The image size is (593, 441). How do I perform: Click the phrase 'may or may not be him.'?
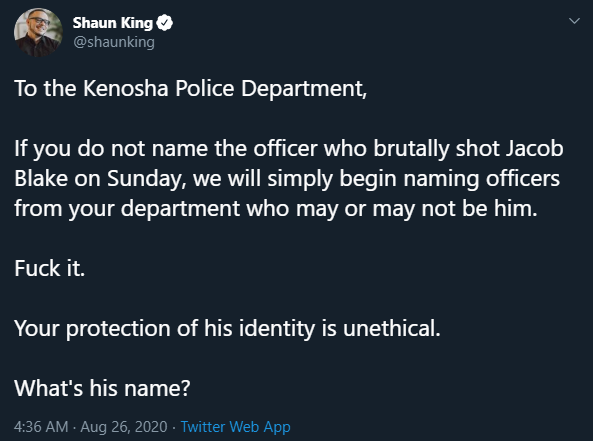coord(416,209)
